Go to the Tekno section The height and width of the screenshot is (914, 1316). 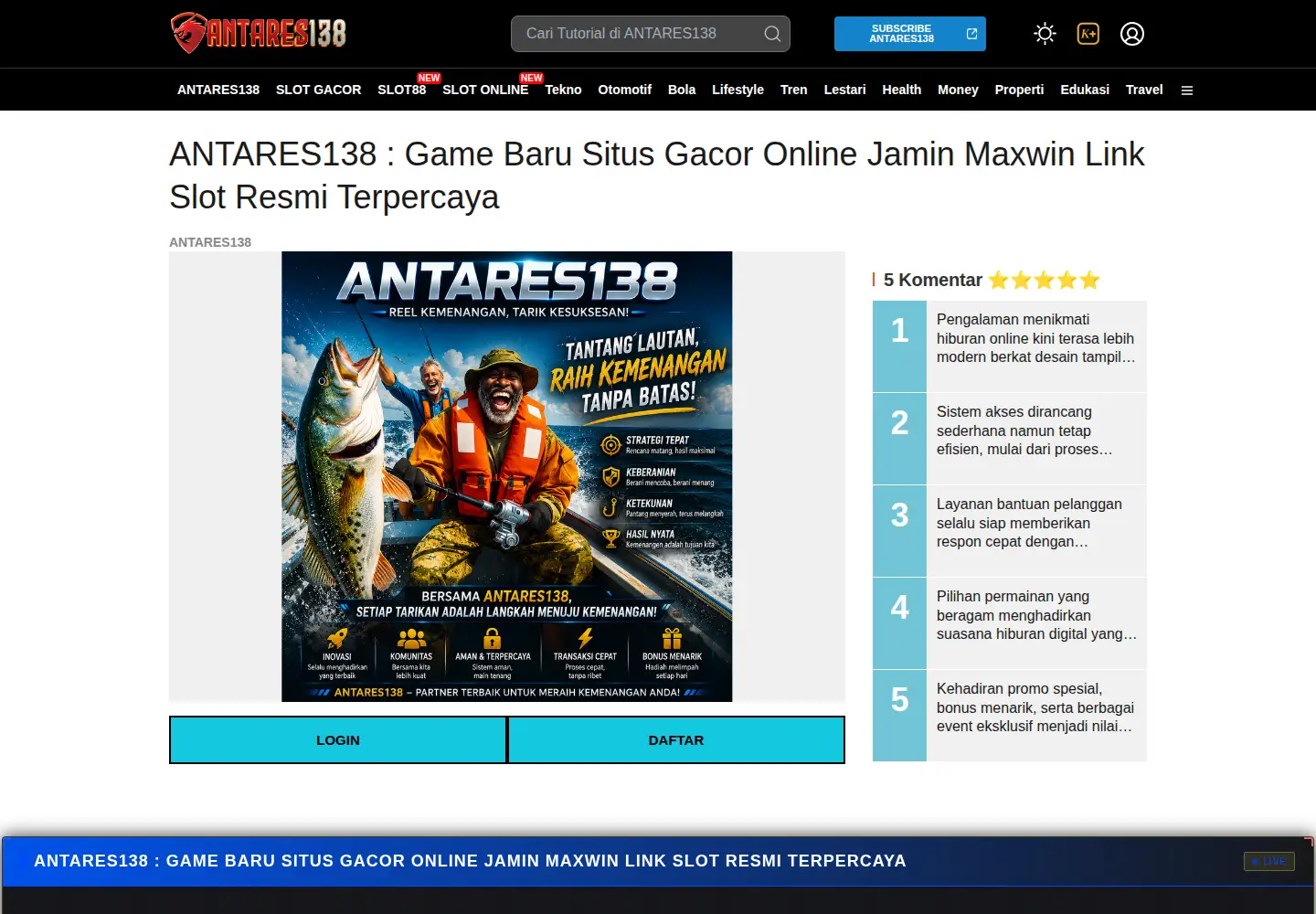coord(563,90)
